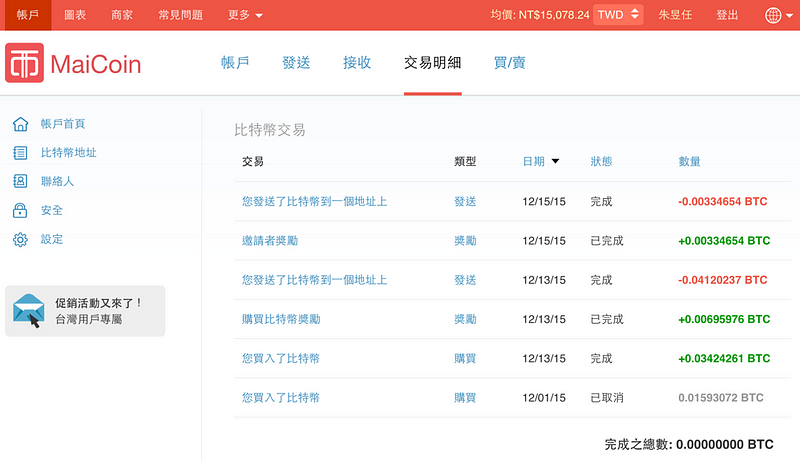The width and height of the screenshot is (800, 461).
Task: Click 登出 to log out
Action: [x=728, y=15]
